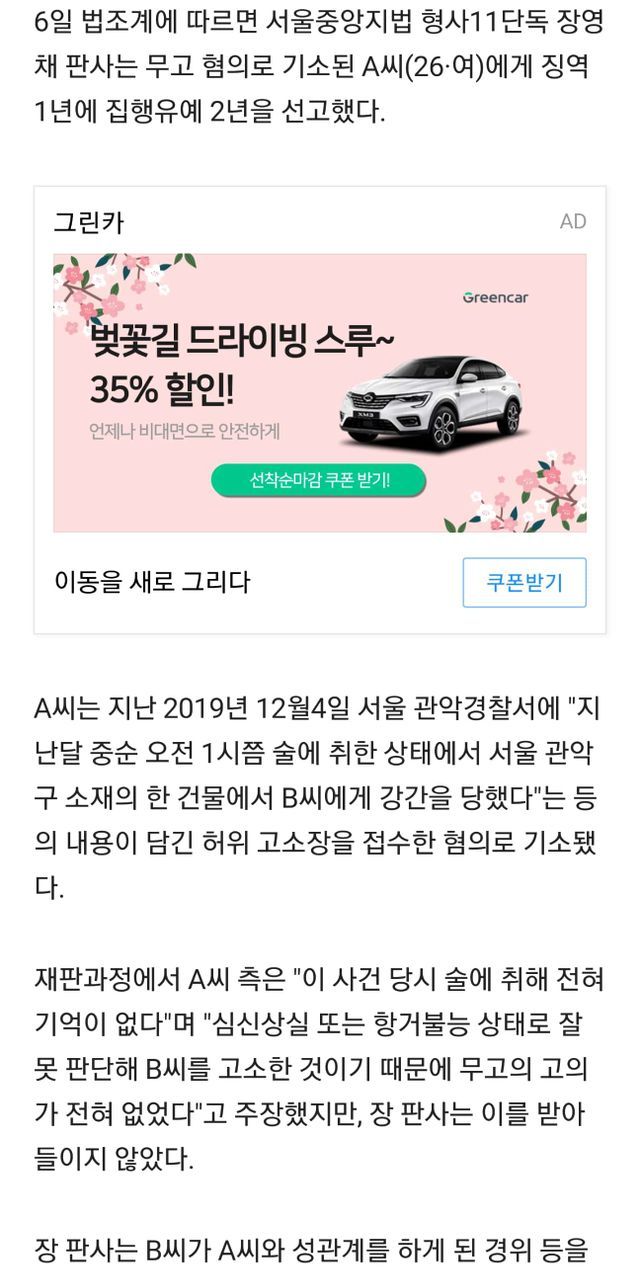Click the 언제나 비대면으로 안전하게 subtitle

pos(185,432)
